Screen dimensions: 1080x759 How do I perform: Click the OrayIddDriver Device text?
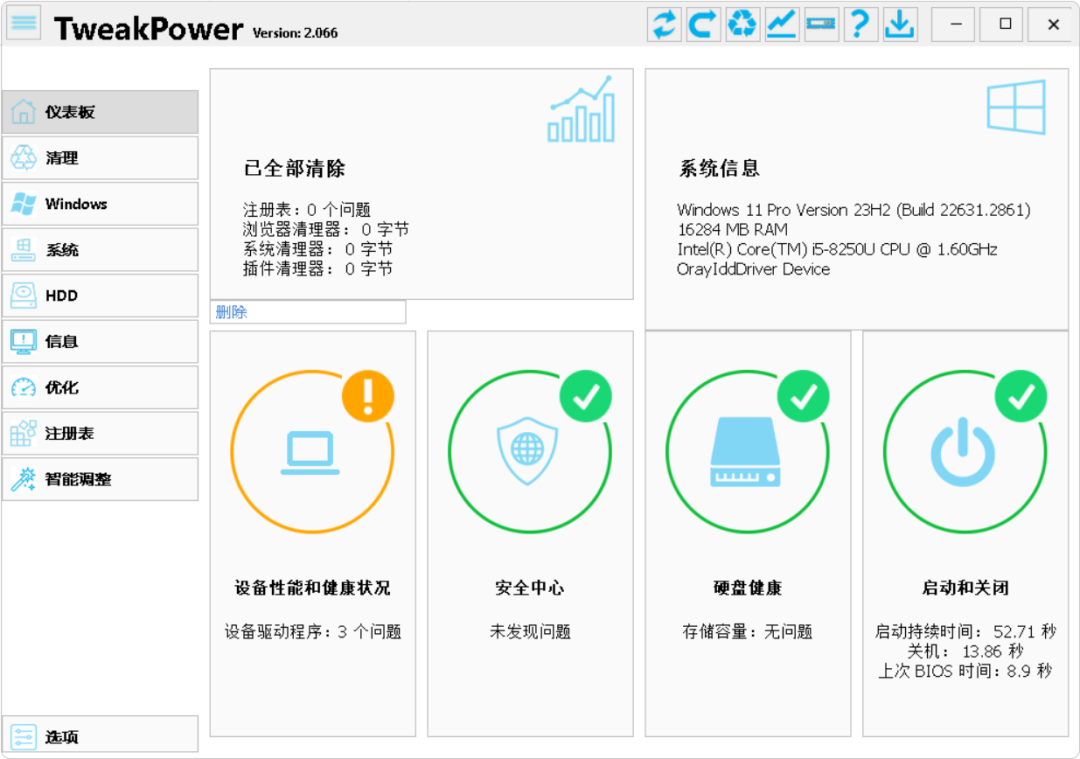coord(753,269)
